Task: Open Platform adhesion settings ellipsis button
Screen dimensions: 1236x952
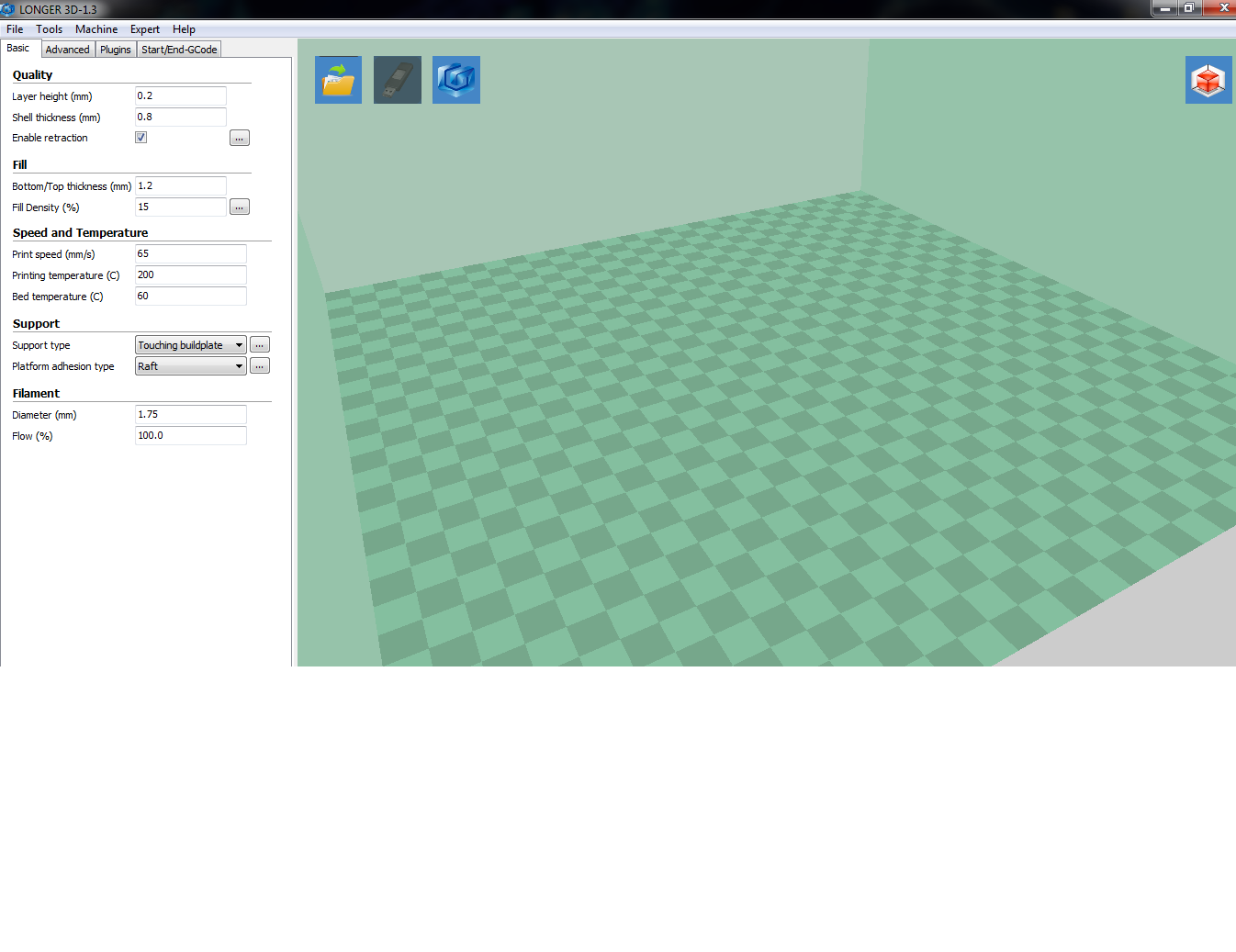Action: click(x=260, y=366)
